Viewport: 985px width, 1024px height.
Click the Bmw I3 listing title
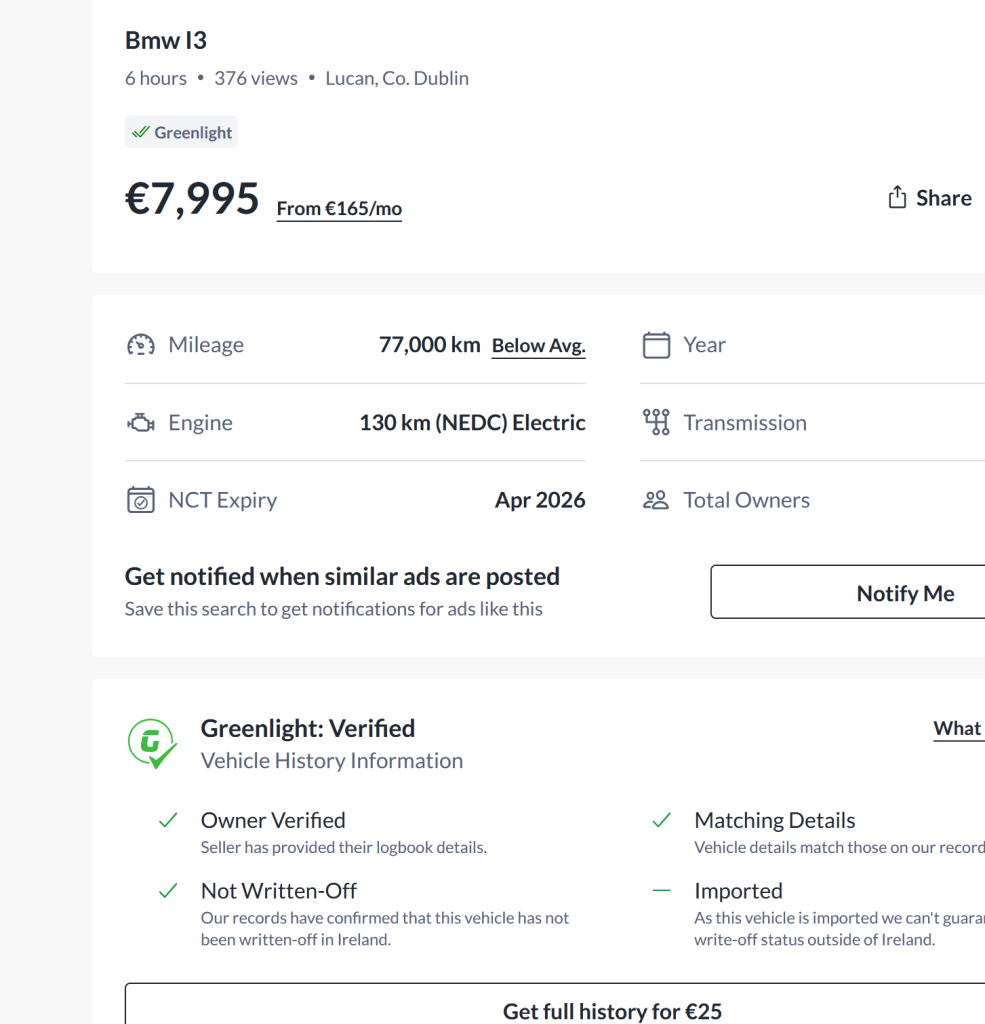[x=166, y=41]
